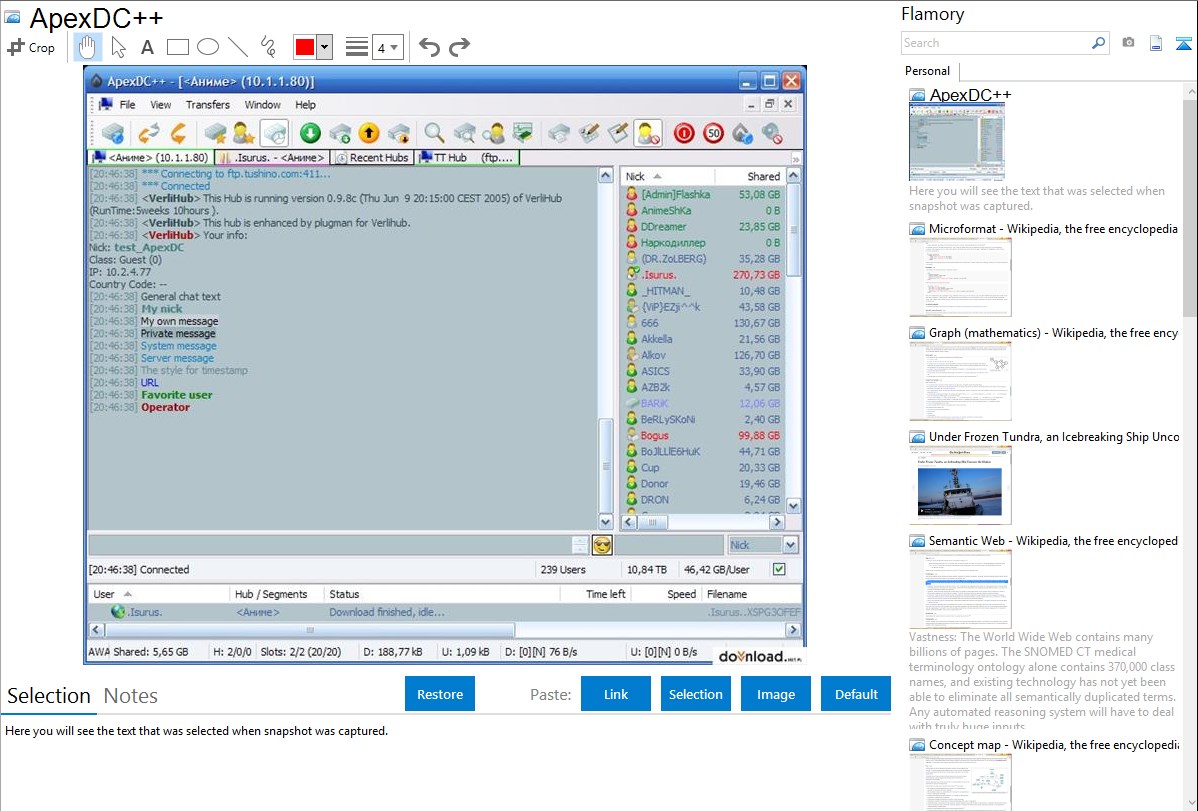
Task: Switch to the Notes tab
Action: pyautogui.click(x=130, y=696)
